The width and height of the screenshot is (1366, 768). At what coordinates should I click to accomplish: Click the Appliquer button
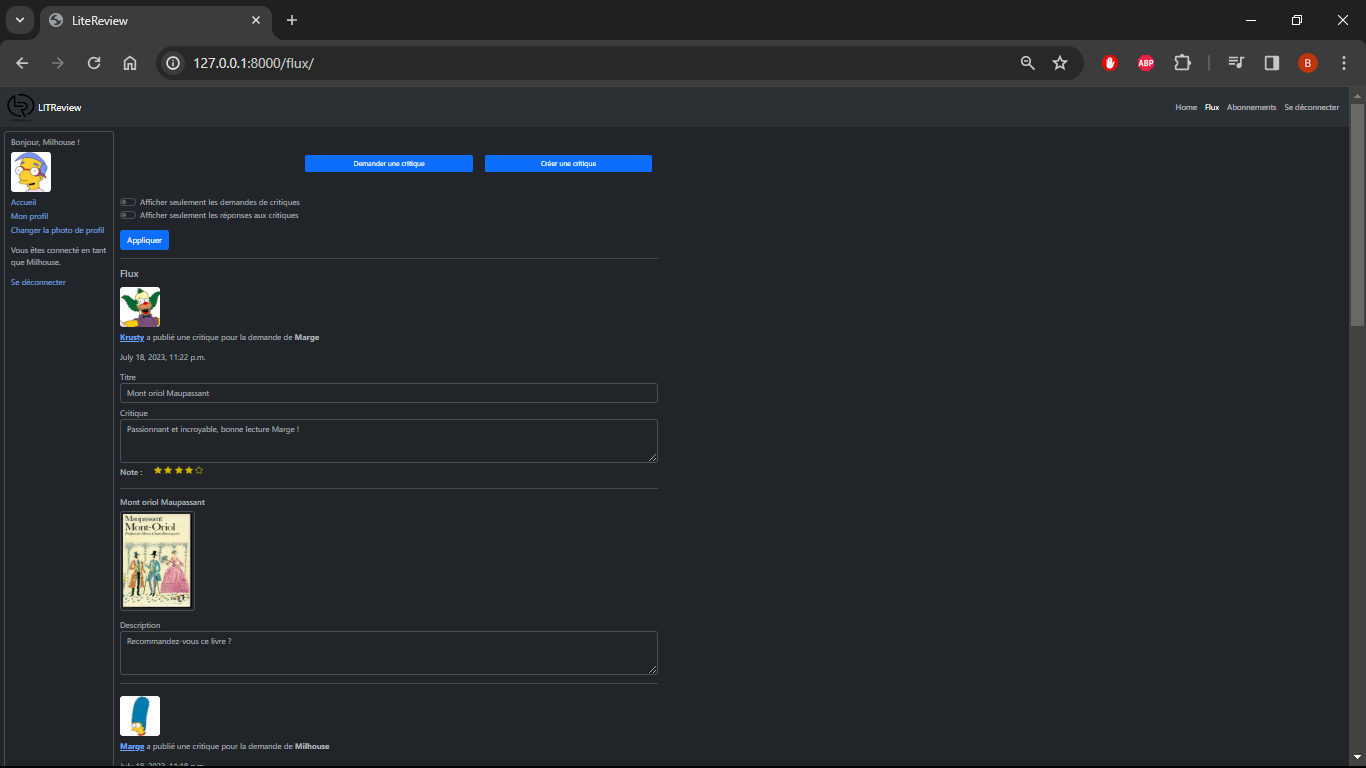[x=144, y=240]
